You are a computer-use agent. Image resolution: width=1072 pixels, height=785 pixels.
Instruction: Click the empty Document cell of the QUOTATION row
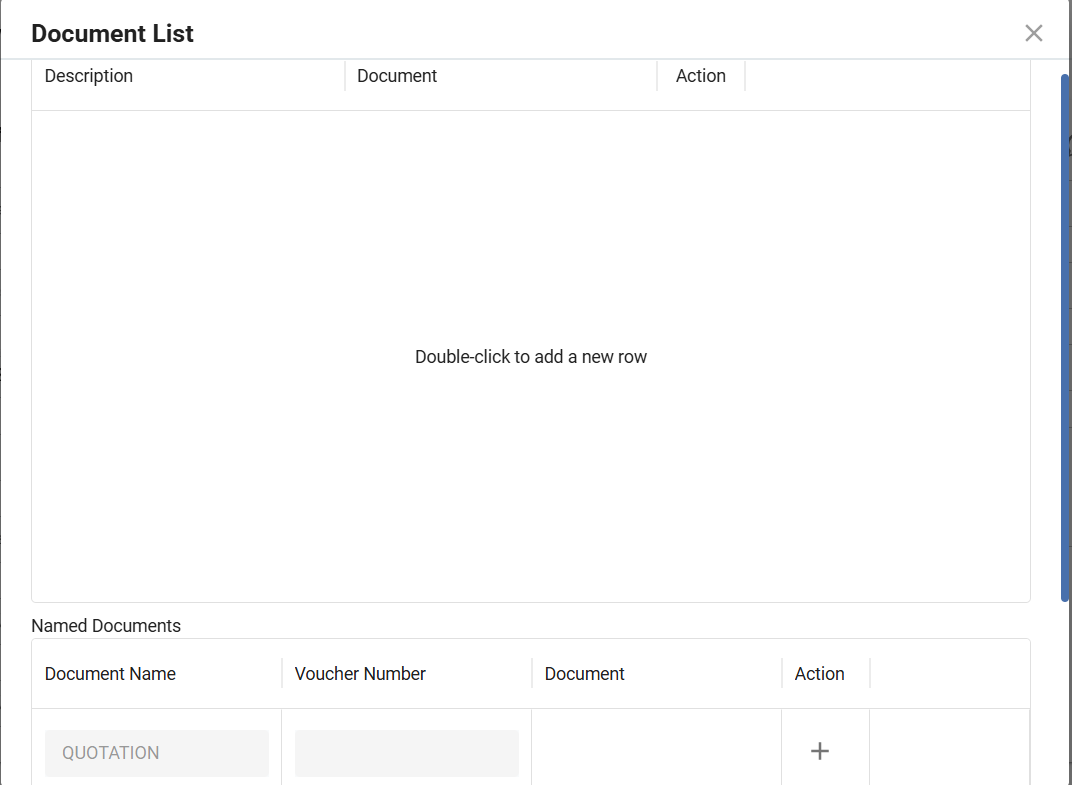(655, 752)
